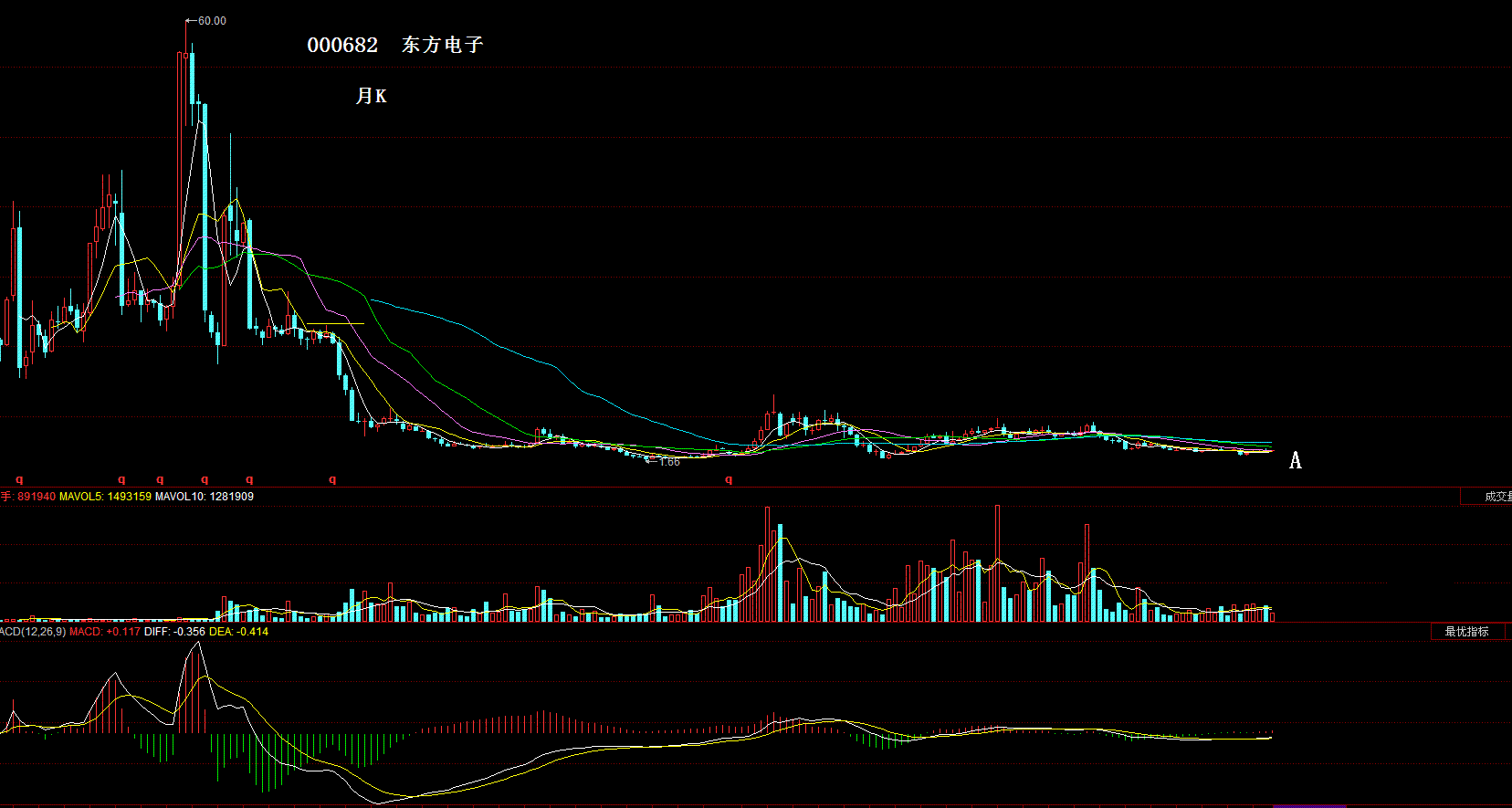
Task: Click the 月K period label
Action: click(372, 96)
